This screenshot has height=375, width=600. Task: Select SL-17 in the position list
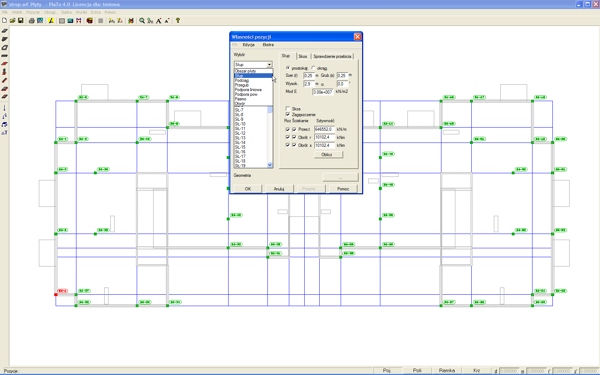click(250, 157)
